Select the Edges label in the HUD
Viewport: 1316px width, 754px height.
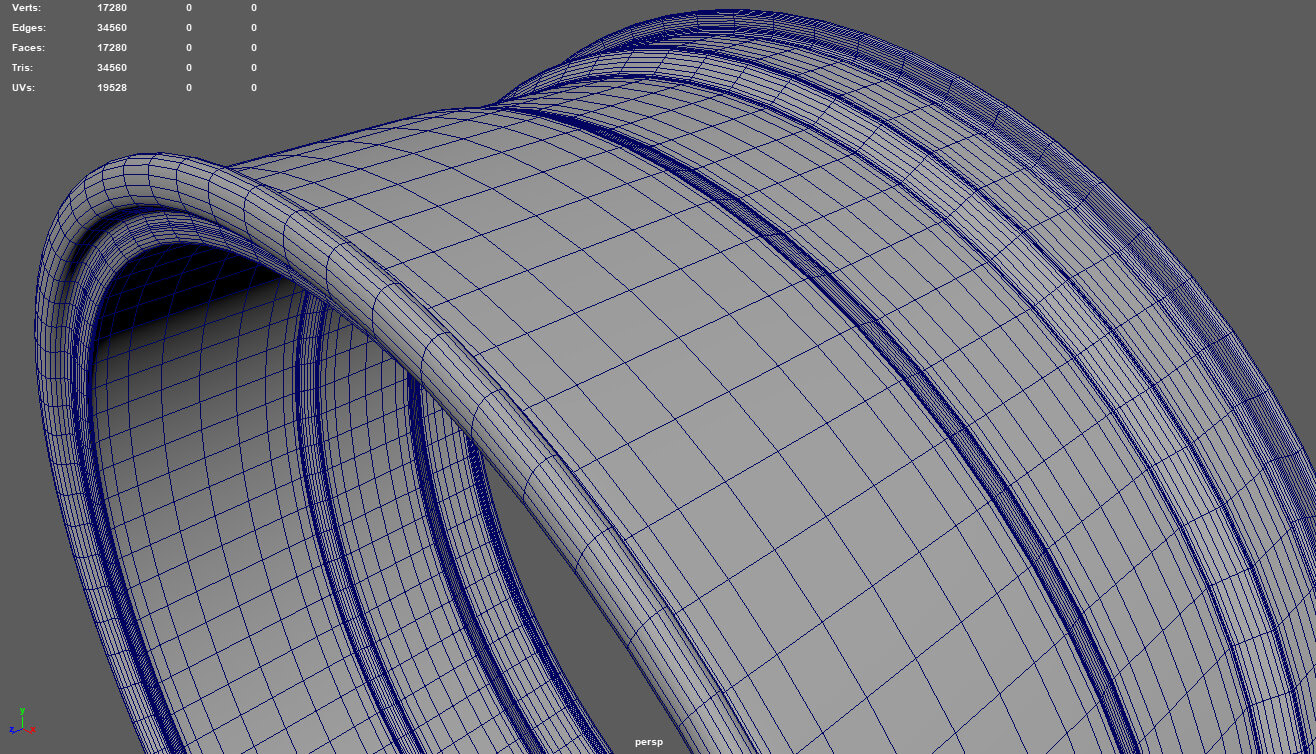[x=28, y=28]
